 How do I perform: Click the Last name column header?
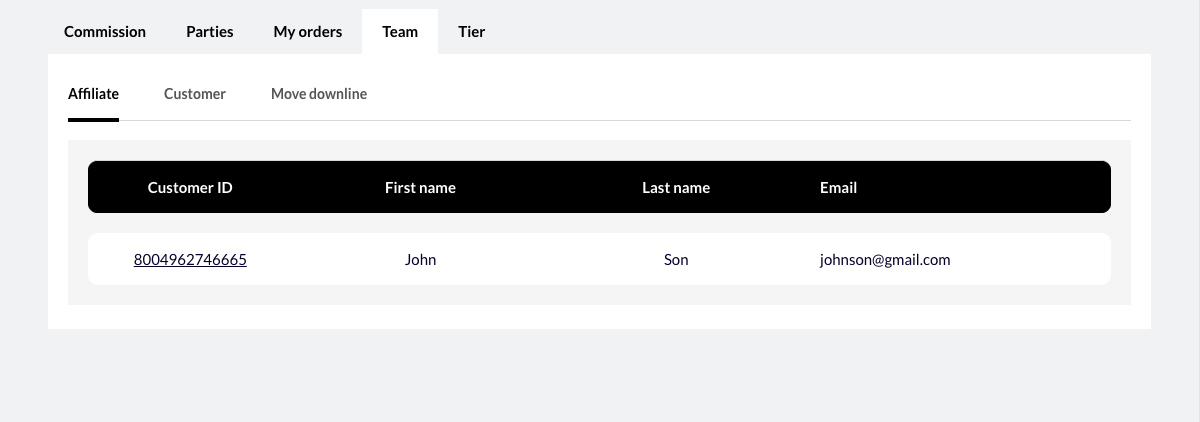[x=676, y=188]
